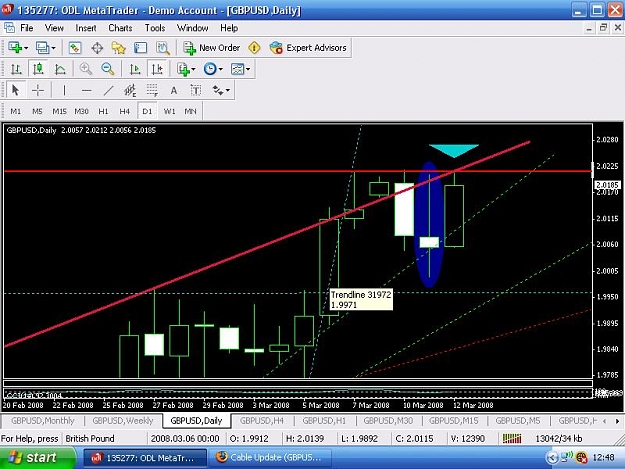
Task: Switch to the GBPUSD,M30 chart tab
Action: (388, 420)
